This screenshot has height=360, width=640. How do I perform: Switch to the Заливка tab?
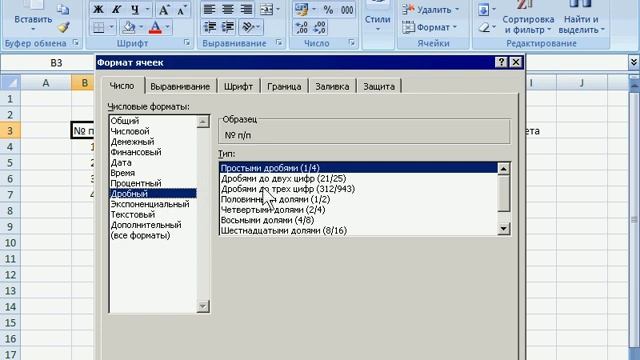(332, 87)
